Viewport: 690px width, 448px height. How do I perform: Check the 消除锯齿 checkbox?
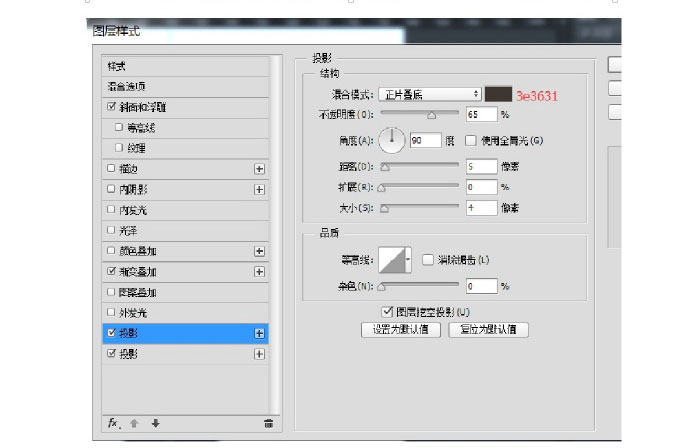pyautogui.click(x=428, y=260)
